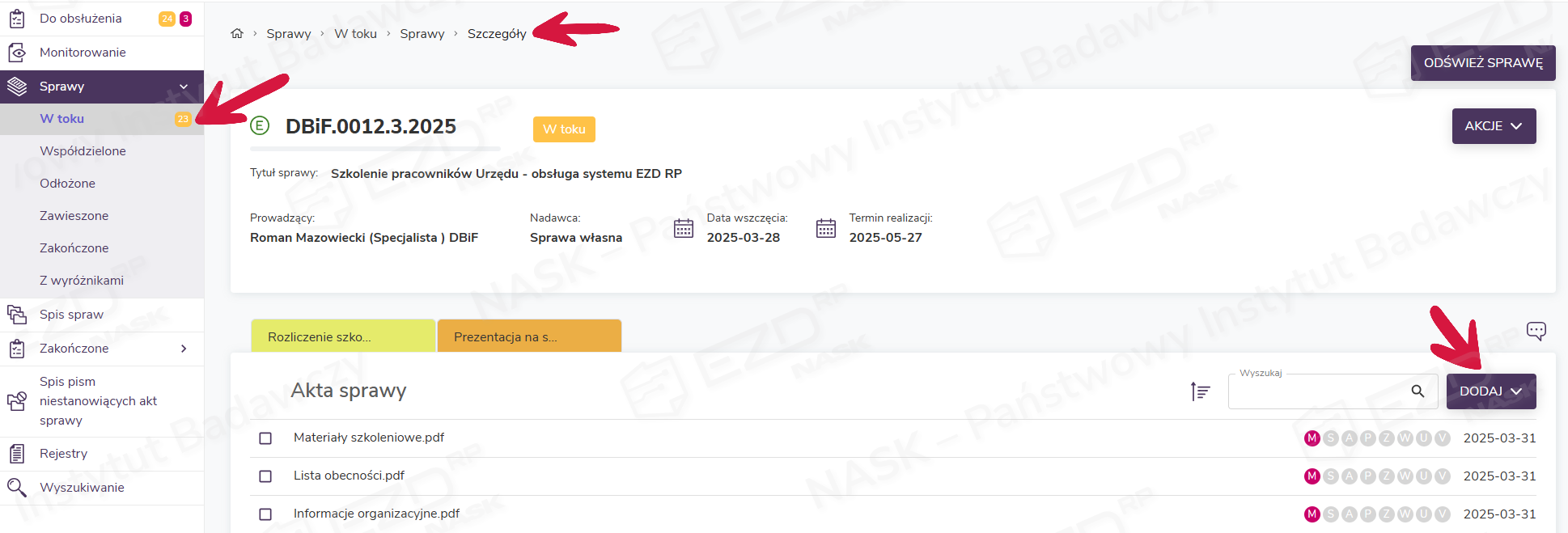The image size is (1568, 533).
Task: Click the Termin realizacji calendar icon
Action: tap(826, 228)
